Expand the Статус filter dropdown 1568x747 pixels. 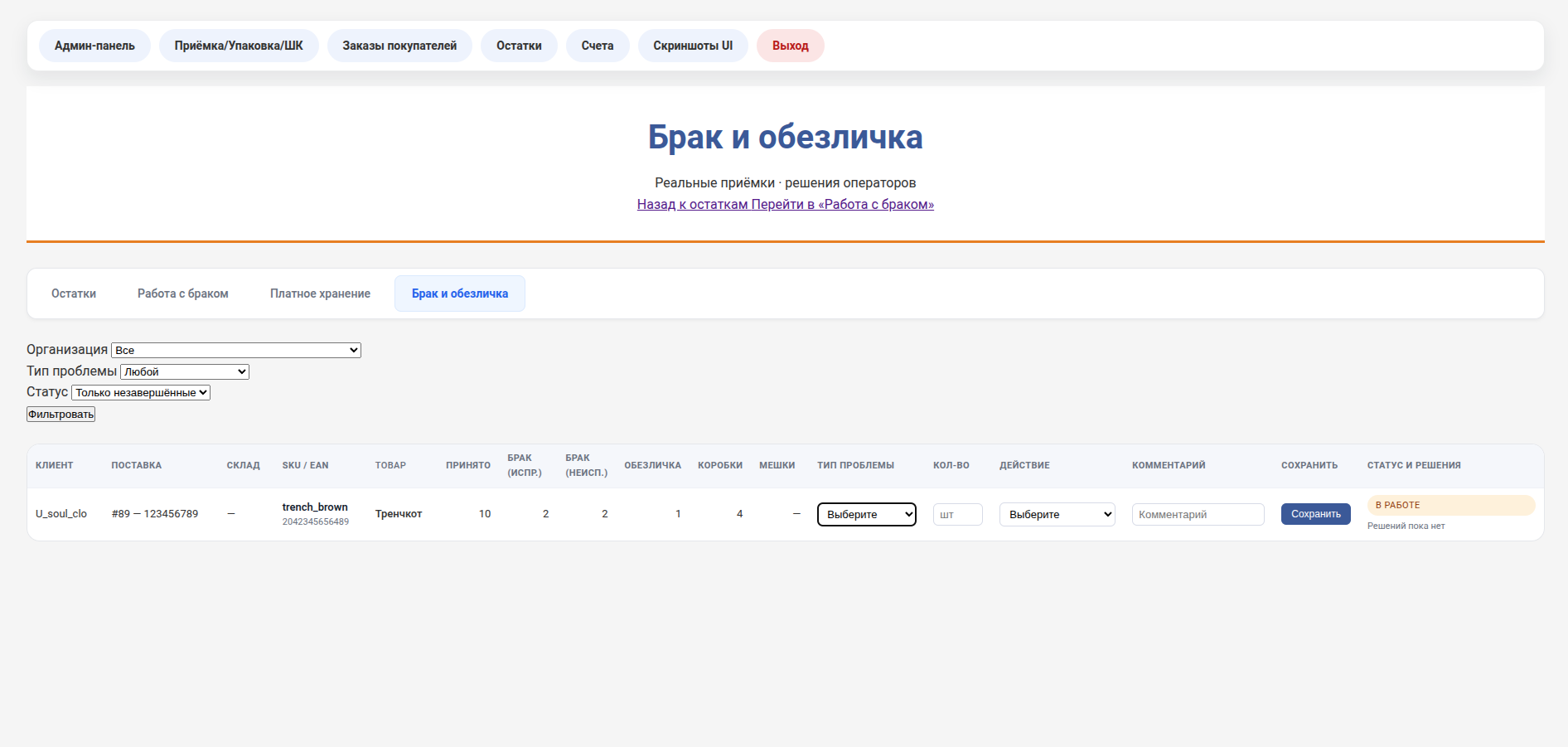(141, 393)
